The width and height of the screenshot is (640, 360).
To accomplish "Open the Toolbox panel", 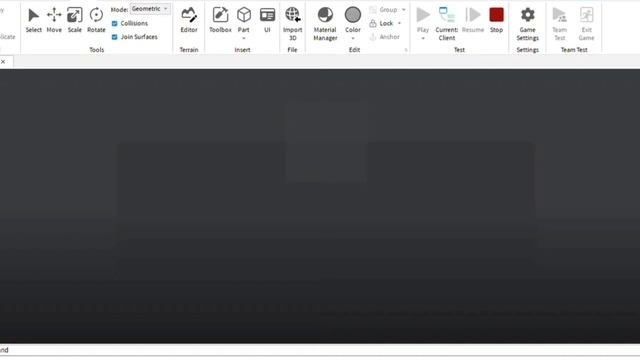I will pos(220,20).
